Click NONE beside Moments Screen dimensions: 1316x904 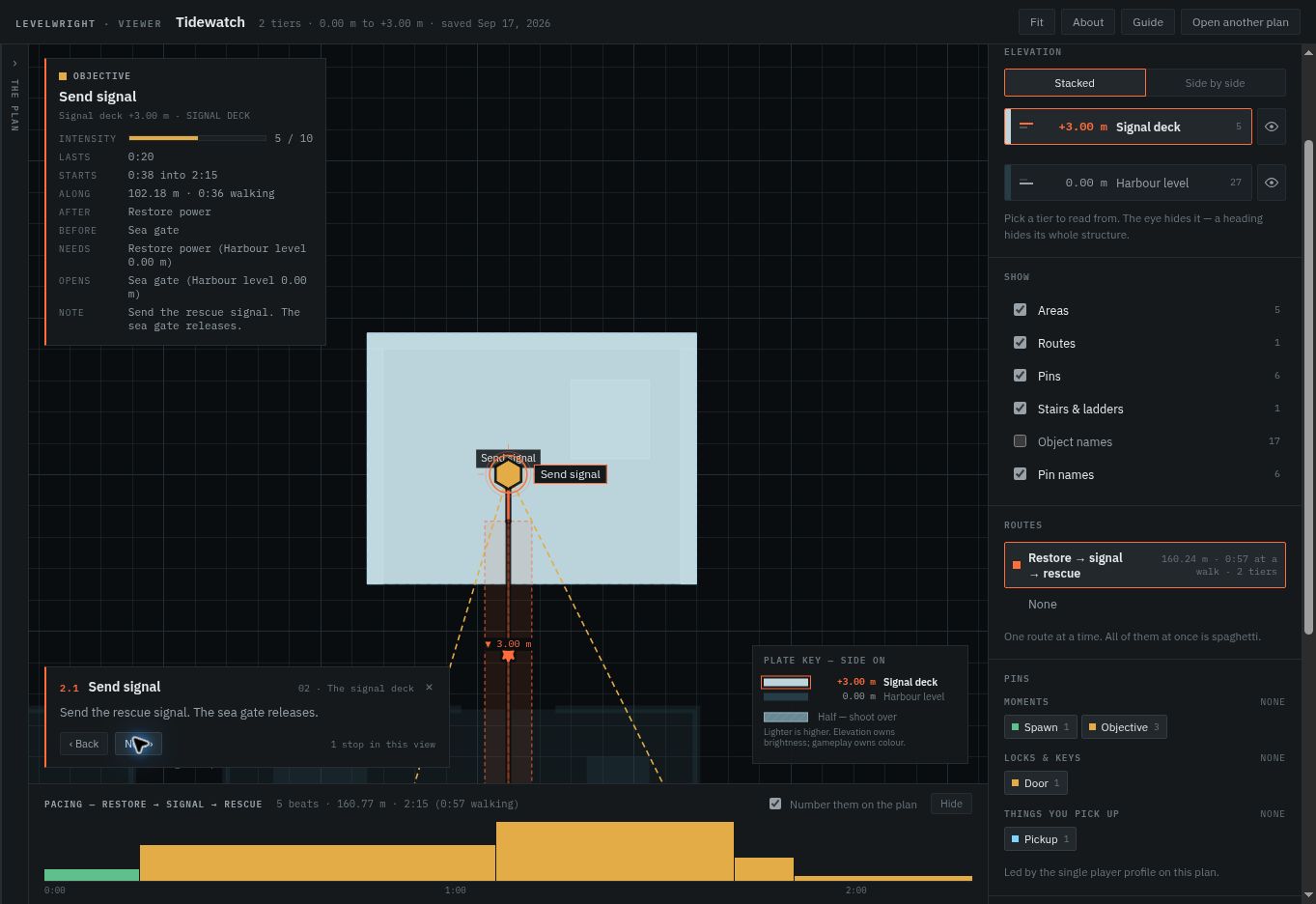1273,702
